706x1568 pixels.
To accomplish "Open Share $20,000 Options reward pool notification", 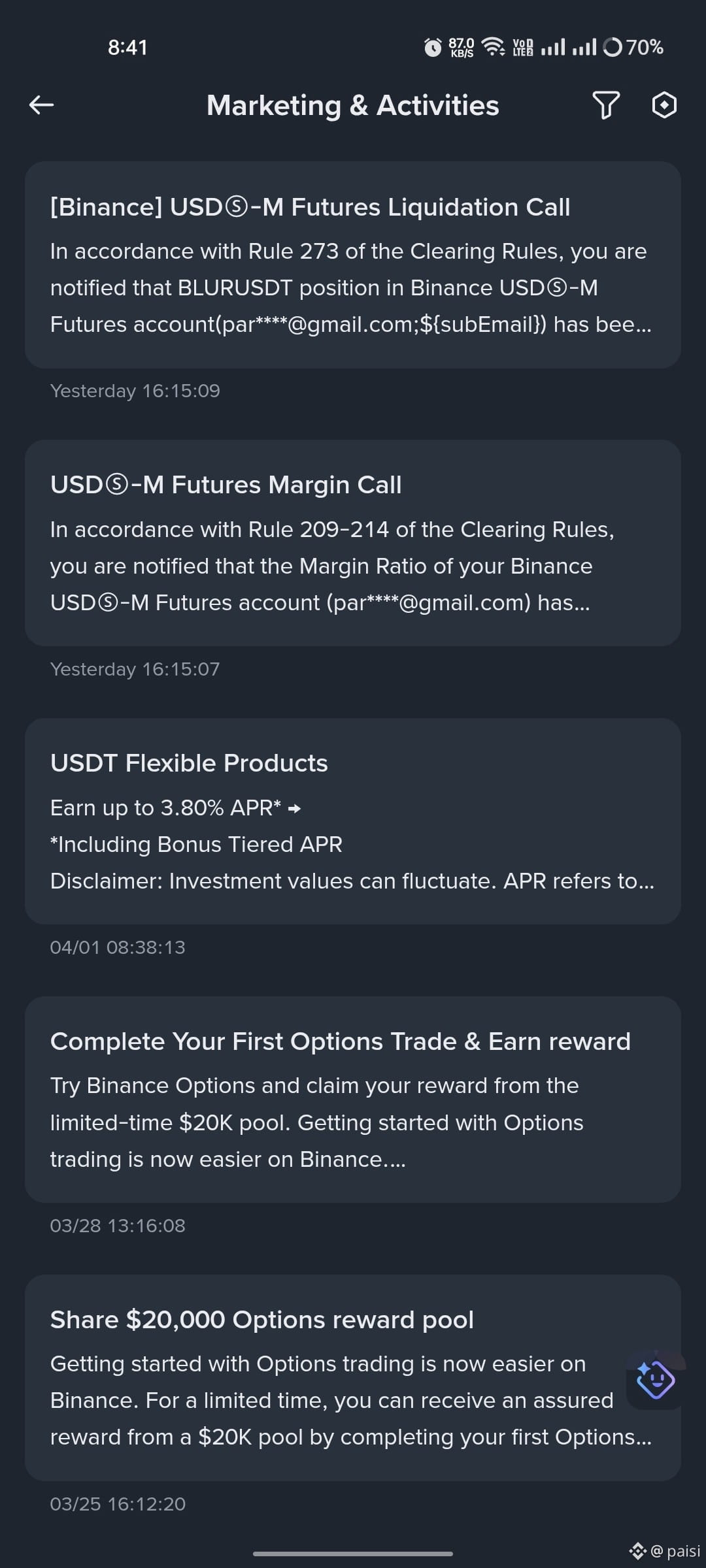I will pos(353,1378).
